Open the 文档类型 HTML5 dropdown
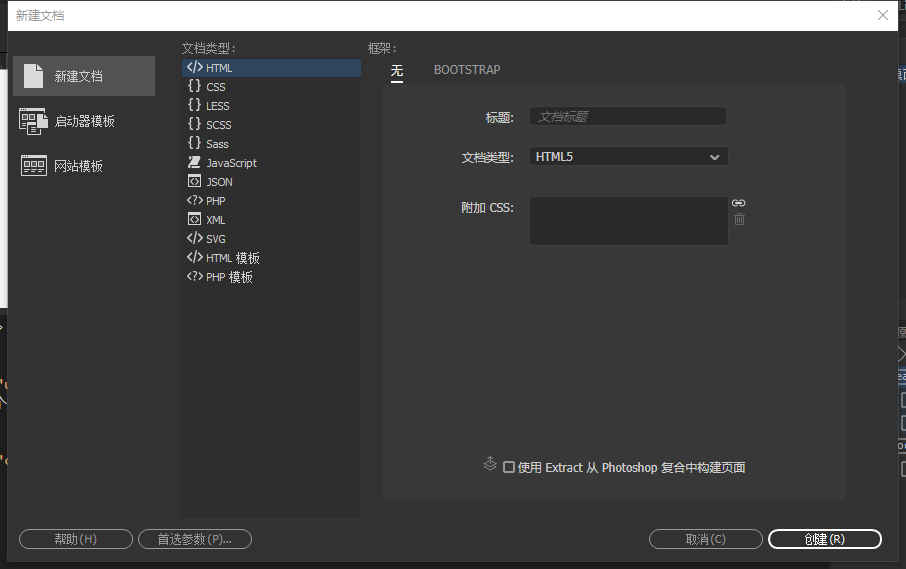 629,157
